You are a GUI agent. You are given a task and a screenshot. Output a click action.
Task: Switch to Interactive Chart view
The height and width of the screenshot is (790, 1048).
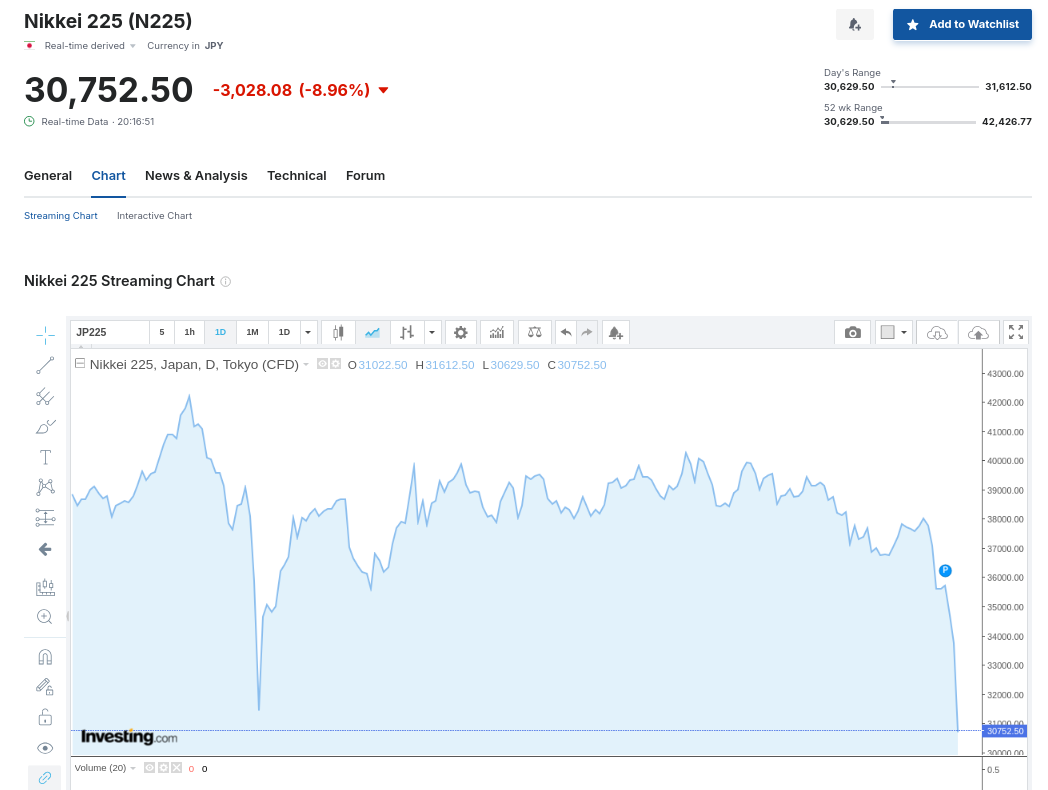pos(154,216)
